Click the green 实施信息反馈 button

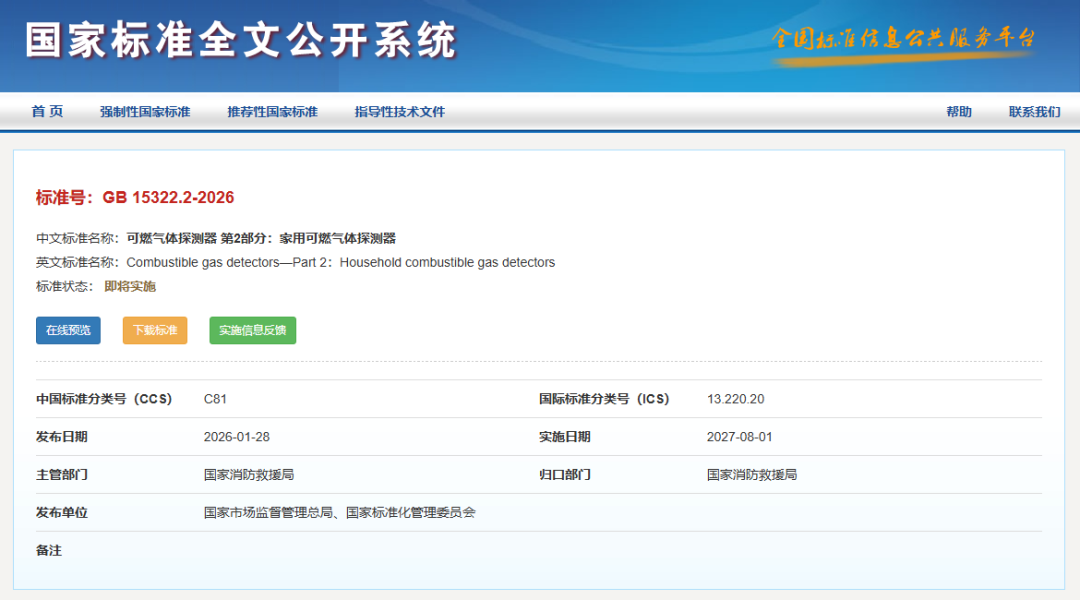coord(251,330)
